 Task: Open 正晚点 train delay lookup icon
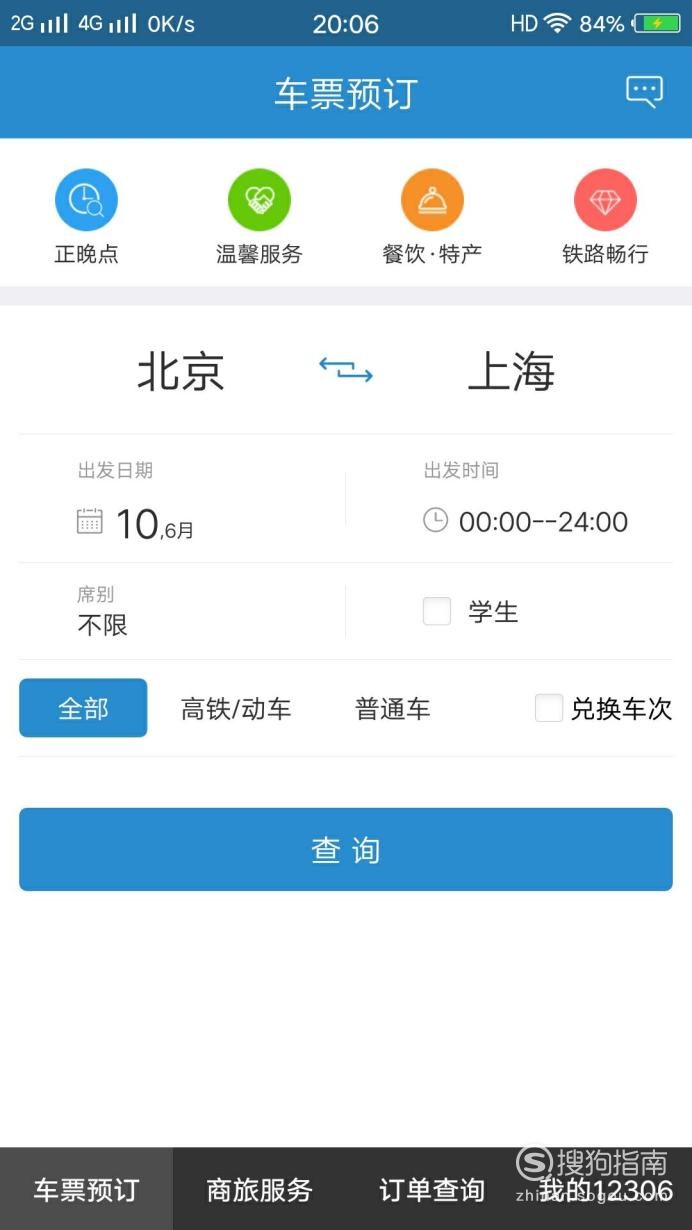(x=86, y=199)
